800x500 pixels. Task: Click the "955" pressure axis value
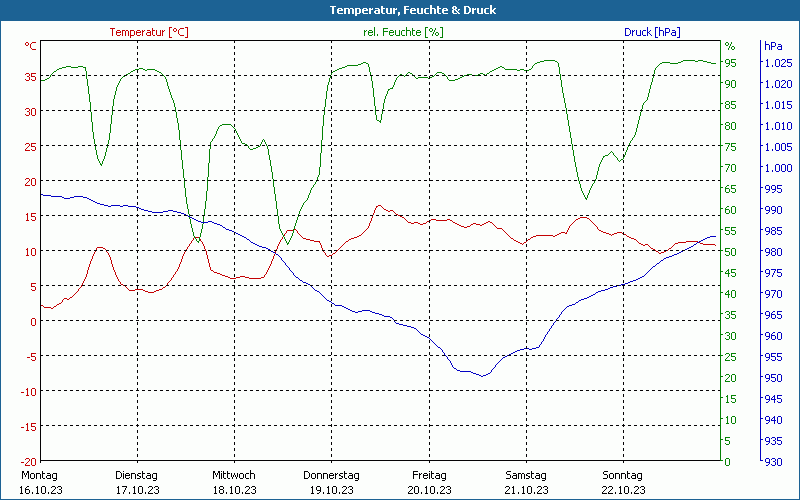point(773,357)
